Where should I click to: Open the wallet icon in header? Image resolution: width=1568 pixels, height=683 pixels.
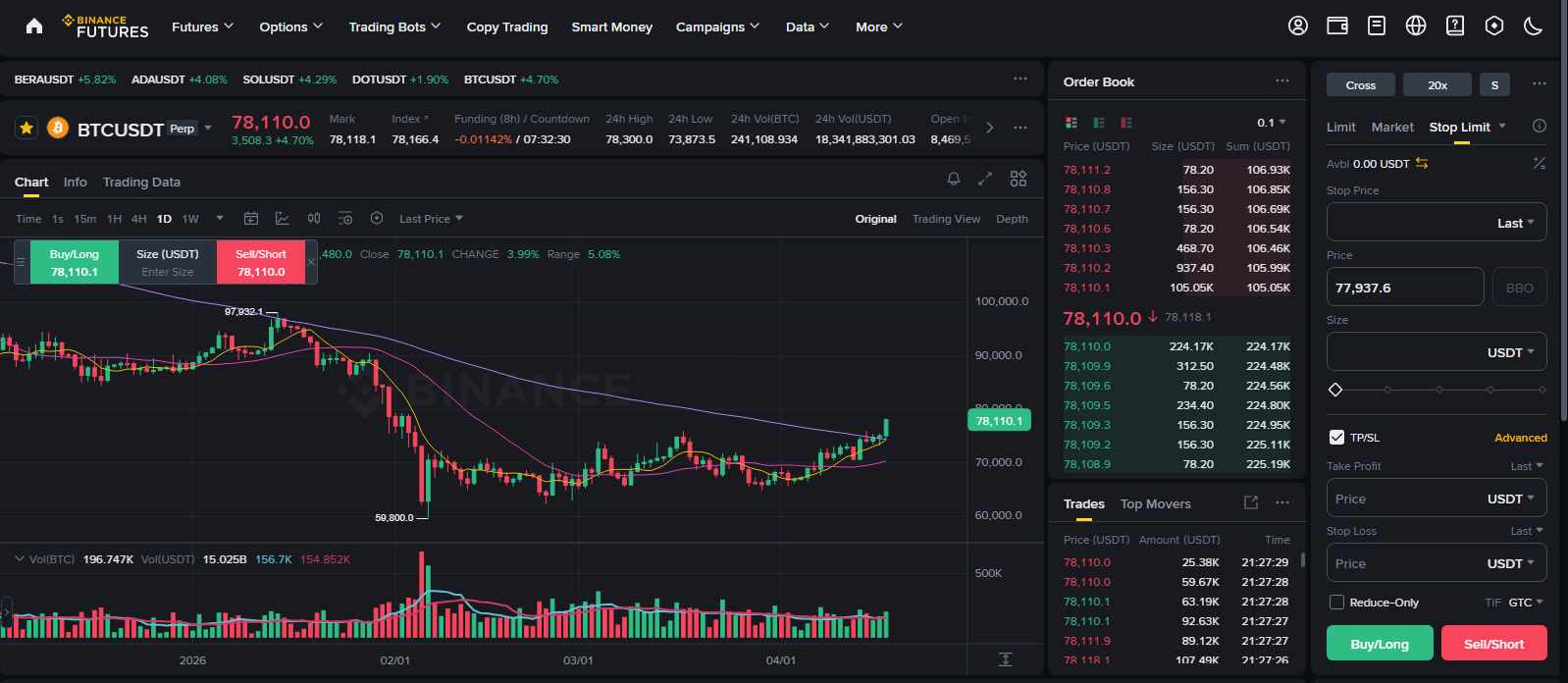[1337, 26]
